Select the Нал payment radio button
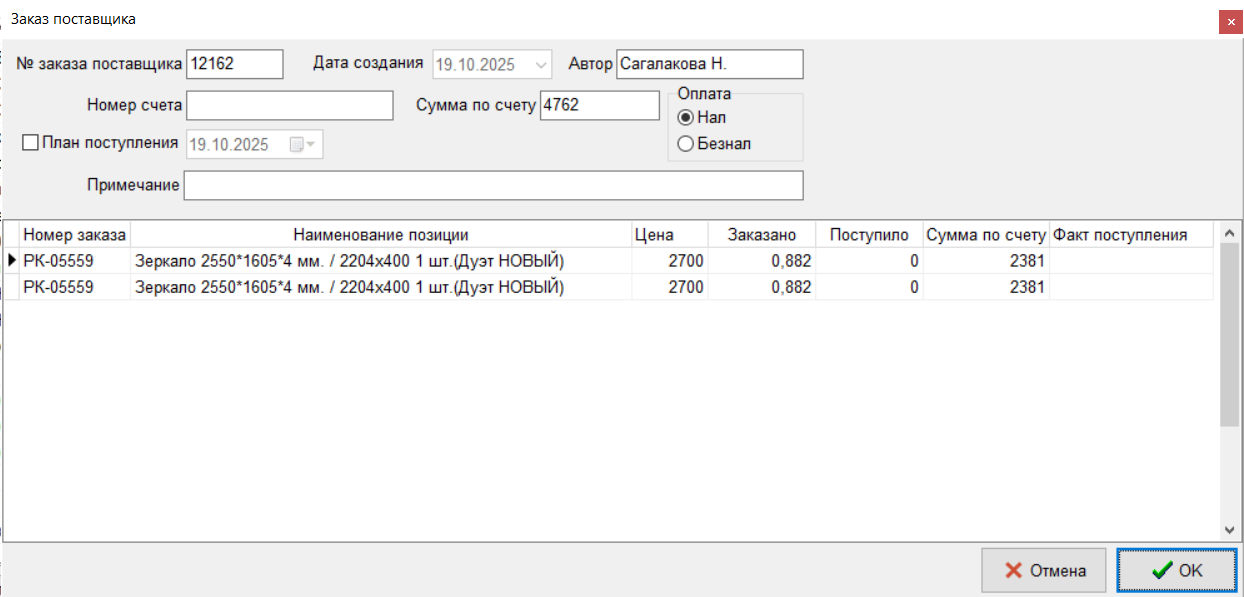 (685, 118)
